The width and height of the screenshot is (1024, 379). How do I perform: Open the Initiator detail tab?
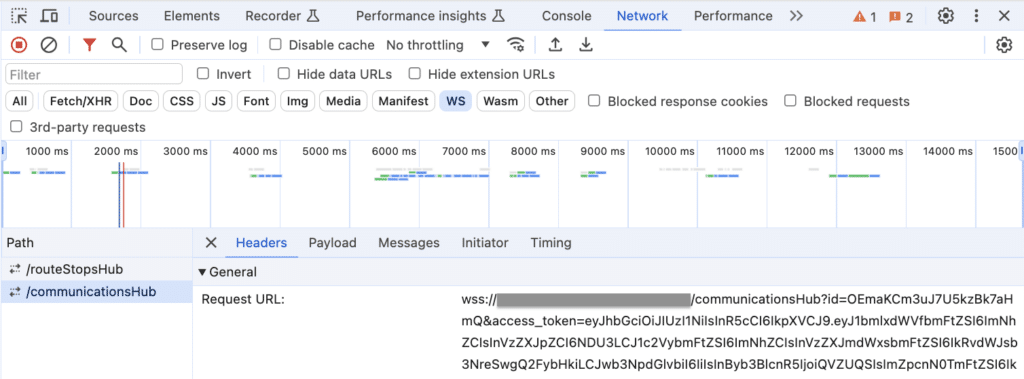(485, 243)
